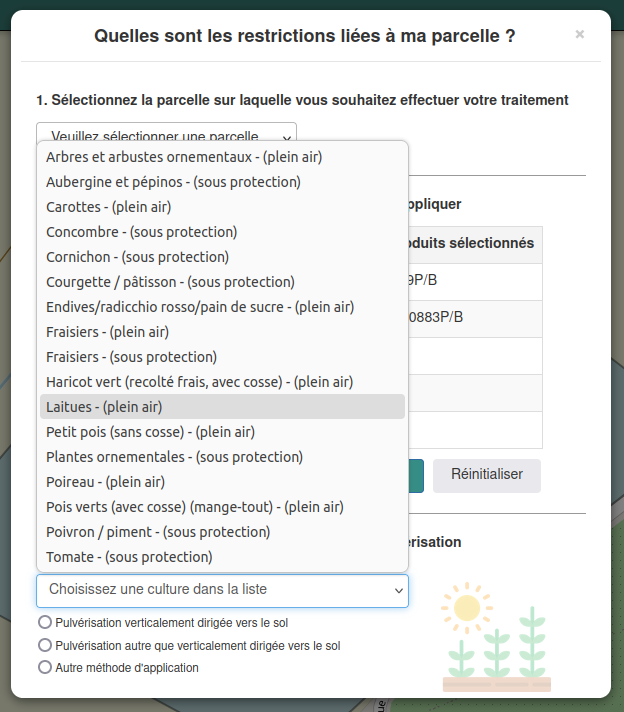Viewport: 624px width, 712px height.
Task: Select vertical soil-directed spraying radio
Action: click(x=45, y=622)
